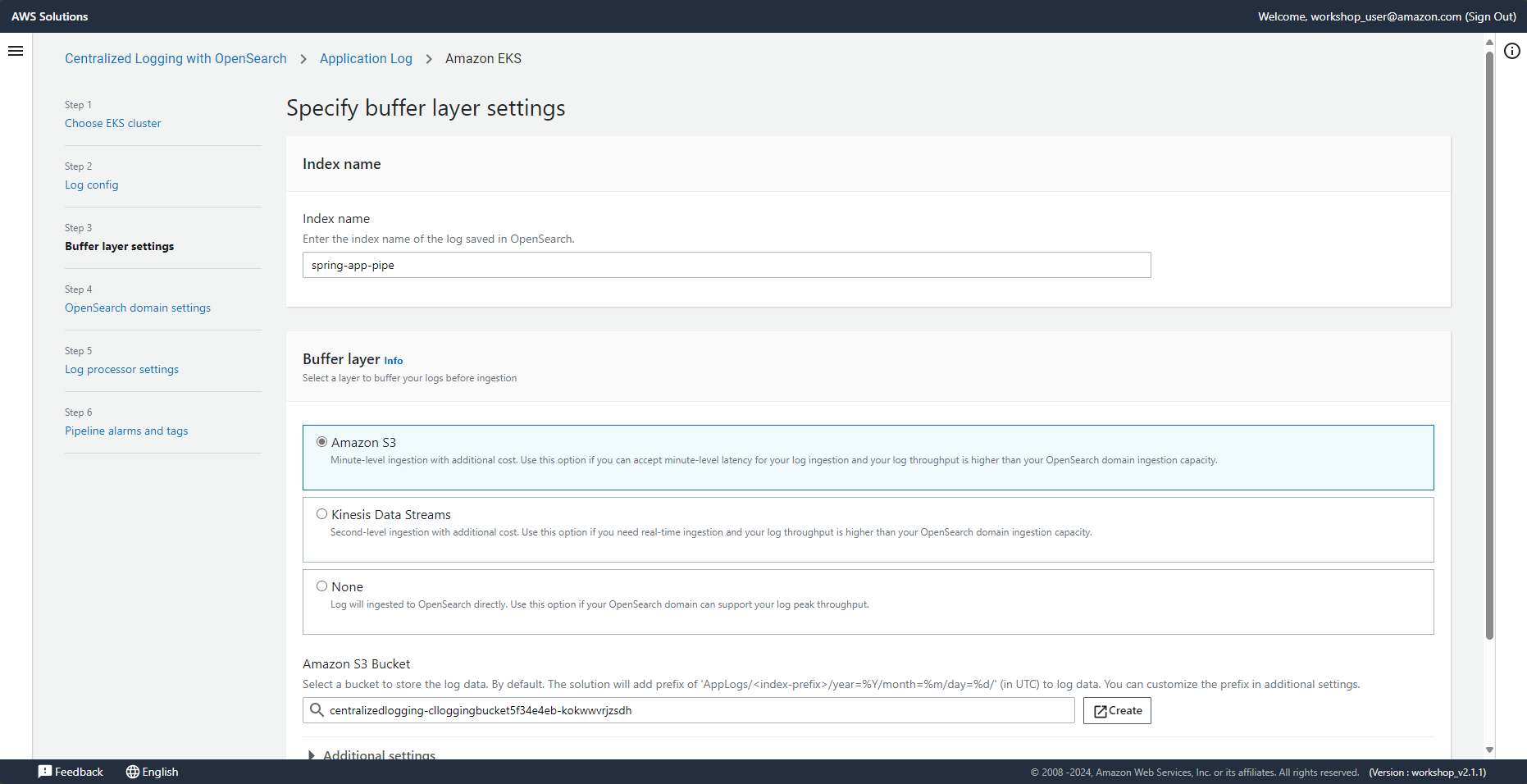Image resolution: width=1527 pixels, height=784 pixels.
Task: Go to Pipeline alarms and tags step
Action: (x=126, y=431)
